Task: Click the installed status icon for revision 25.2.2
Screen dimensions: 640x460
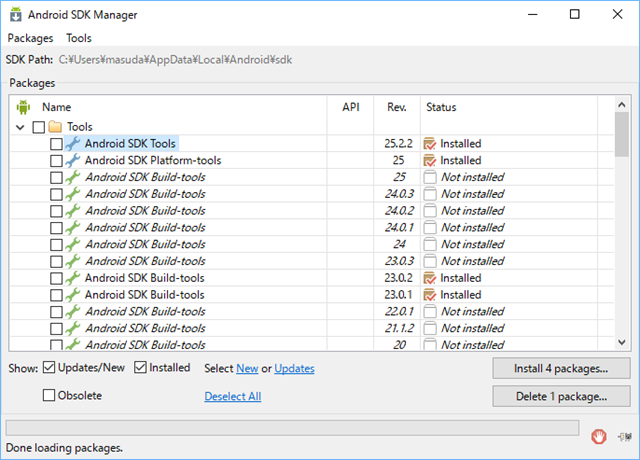Action: pyautogui.click(x=430, y=144)
